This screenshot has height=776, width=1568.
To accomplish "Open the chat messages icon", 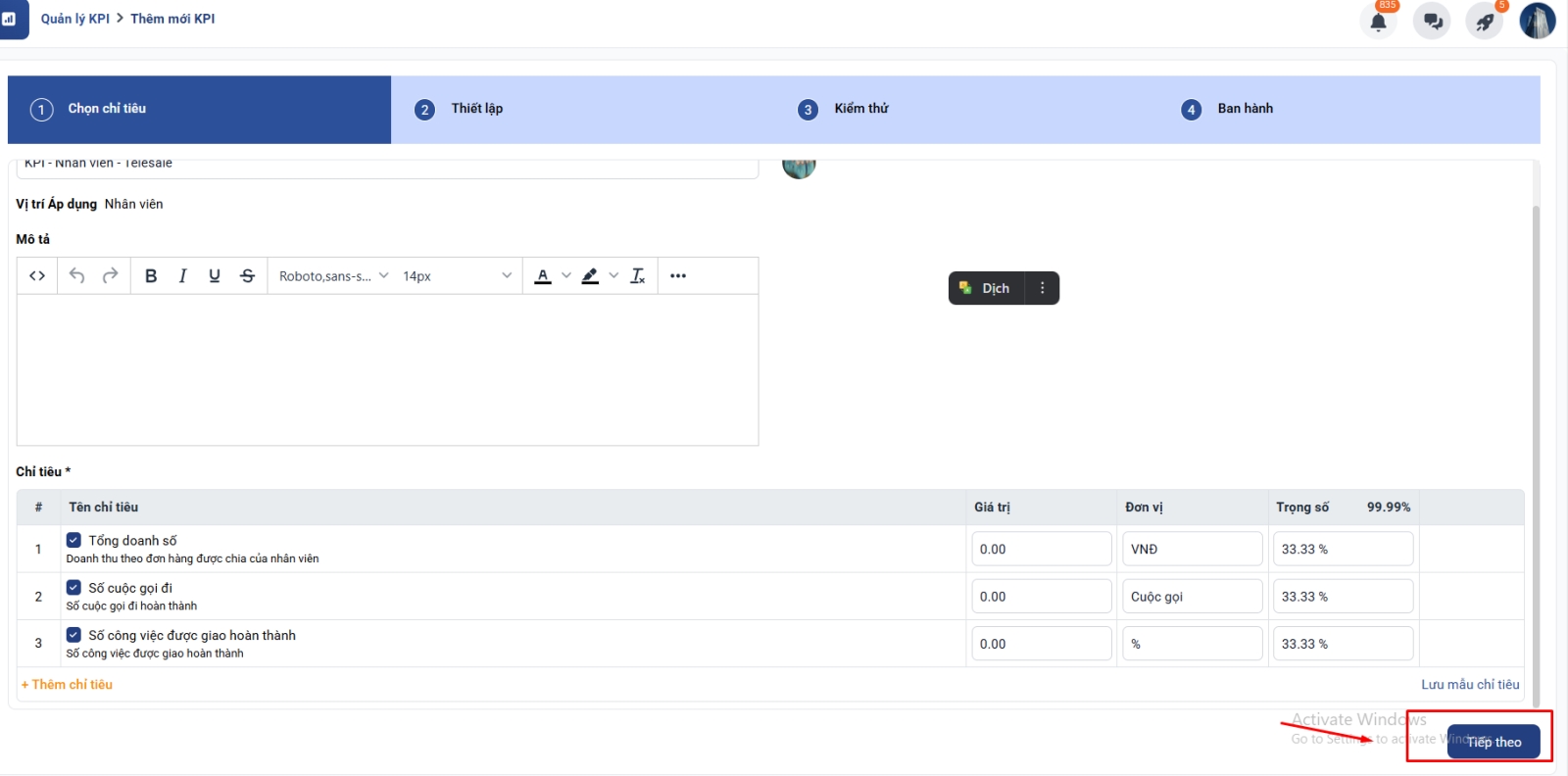I will 1432,22.
